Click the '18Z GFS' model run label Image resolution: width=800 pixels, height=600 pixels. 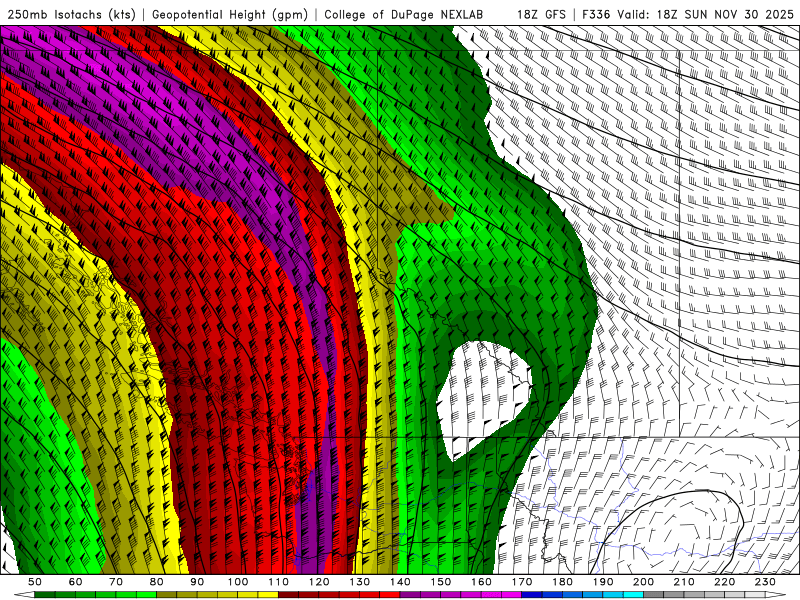point(541,14)
